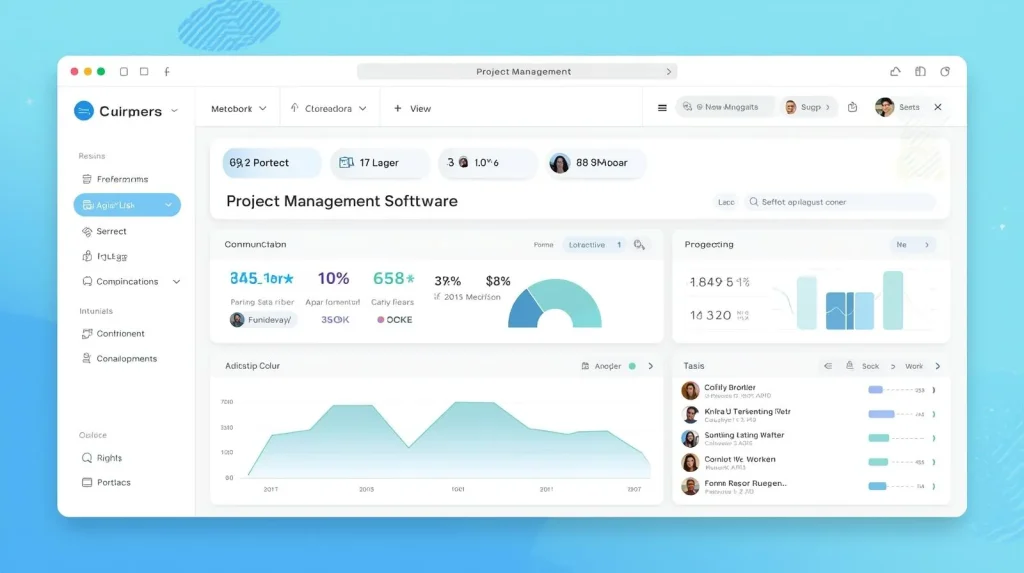This screenshot has width=1024, height=573.
Task: Click the 345_1or metric value
Action: 261,278
